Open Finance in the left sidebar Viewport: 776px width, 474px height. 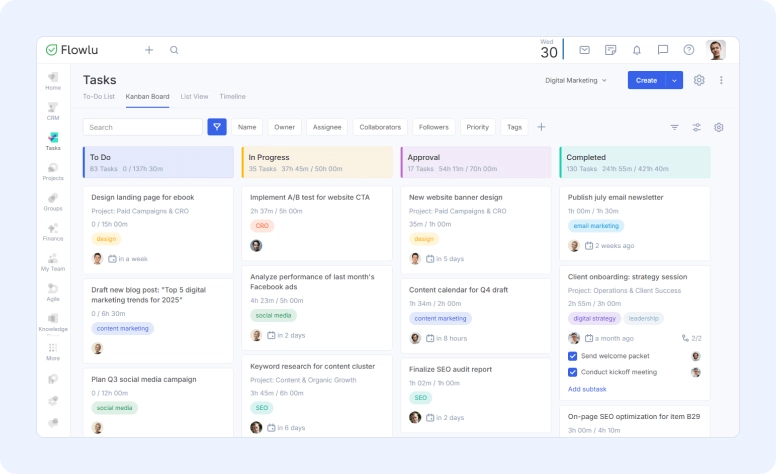(x=53, y=231)
